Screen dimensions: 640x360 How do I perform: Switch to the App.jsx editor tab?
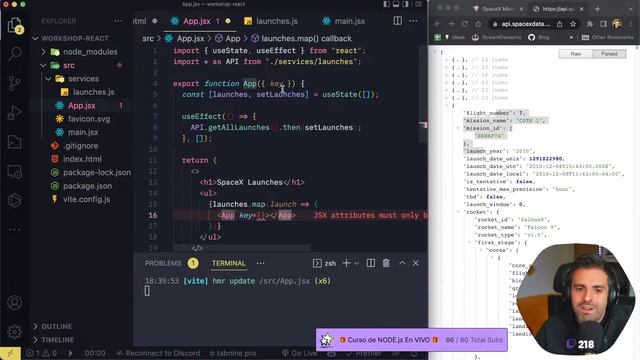click(200, 21)
